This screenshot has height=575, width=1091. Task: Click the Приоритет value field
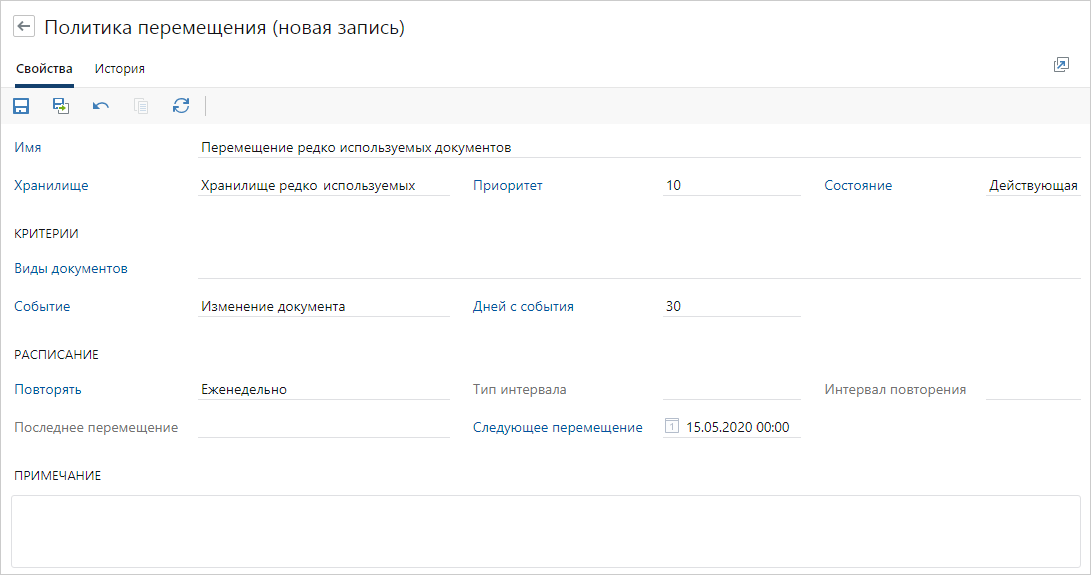tap(731, 185)
